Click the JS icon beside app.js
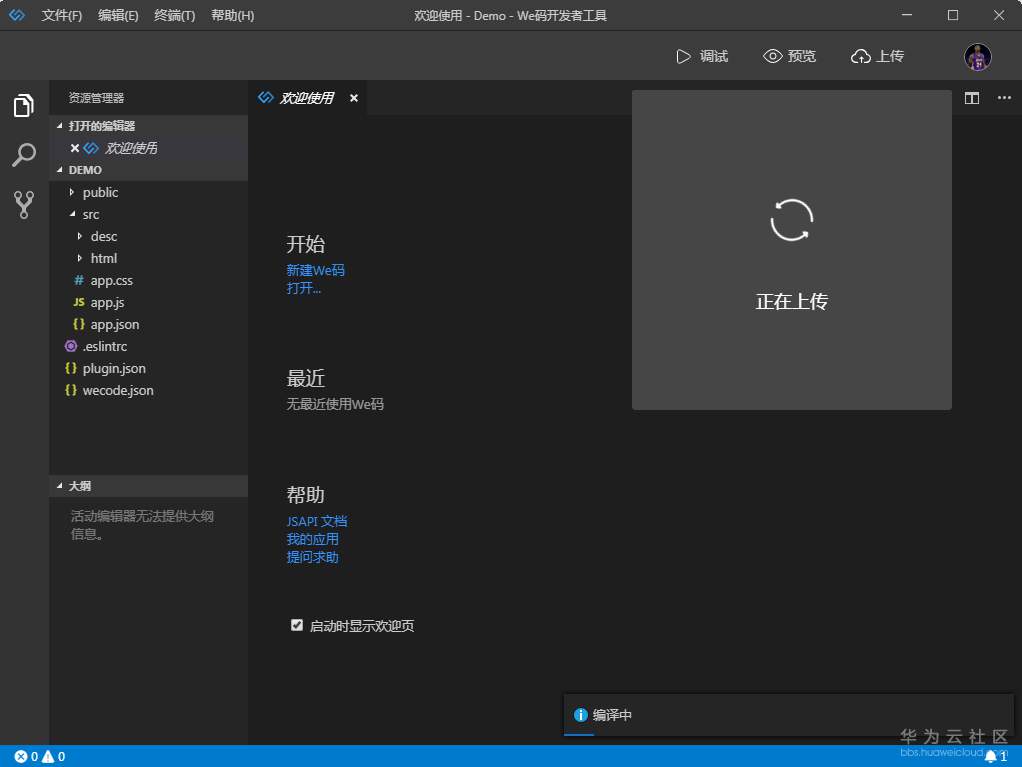The image size is (1022, 767). click(x=78, y=302)
